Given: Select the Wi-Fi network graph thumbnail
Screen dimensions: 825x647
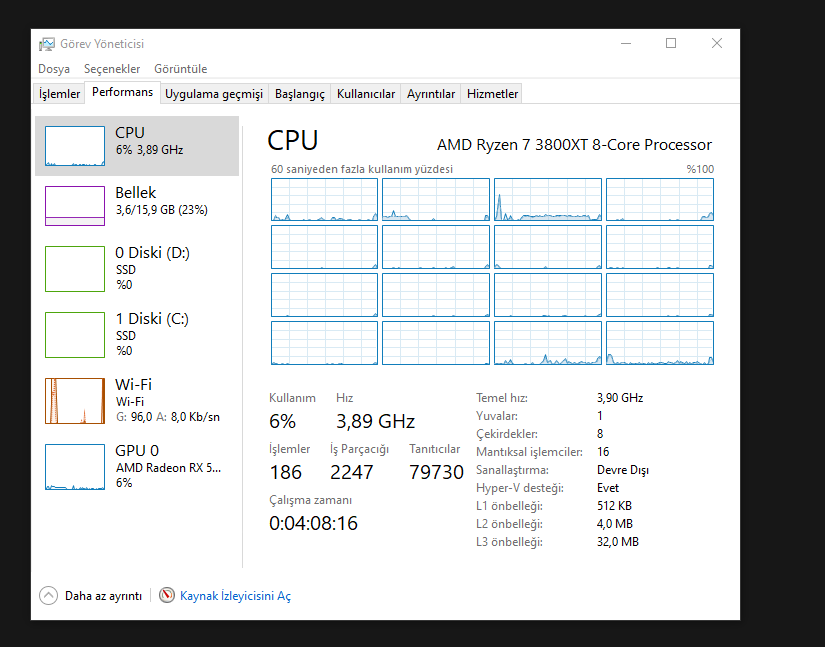Looking at the screenshot, I should [x=75, y=400].
